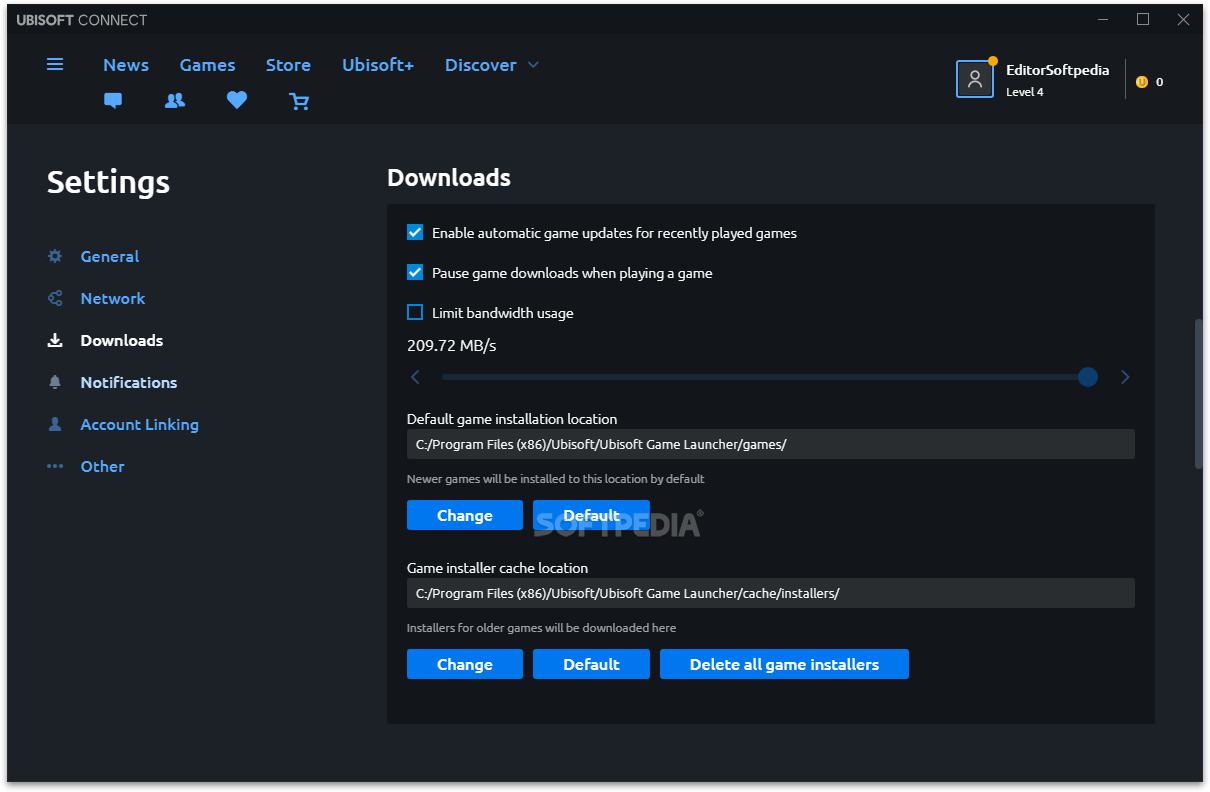The width and height of the screenshot is (1210, 792).
Task: Open the Ubisoft+ tab
Action: click(x=378, y=65)
